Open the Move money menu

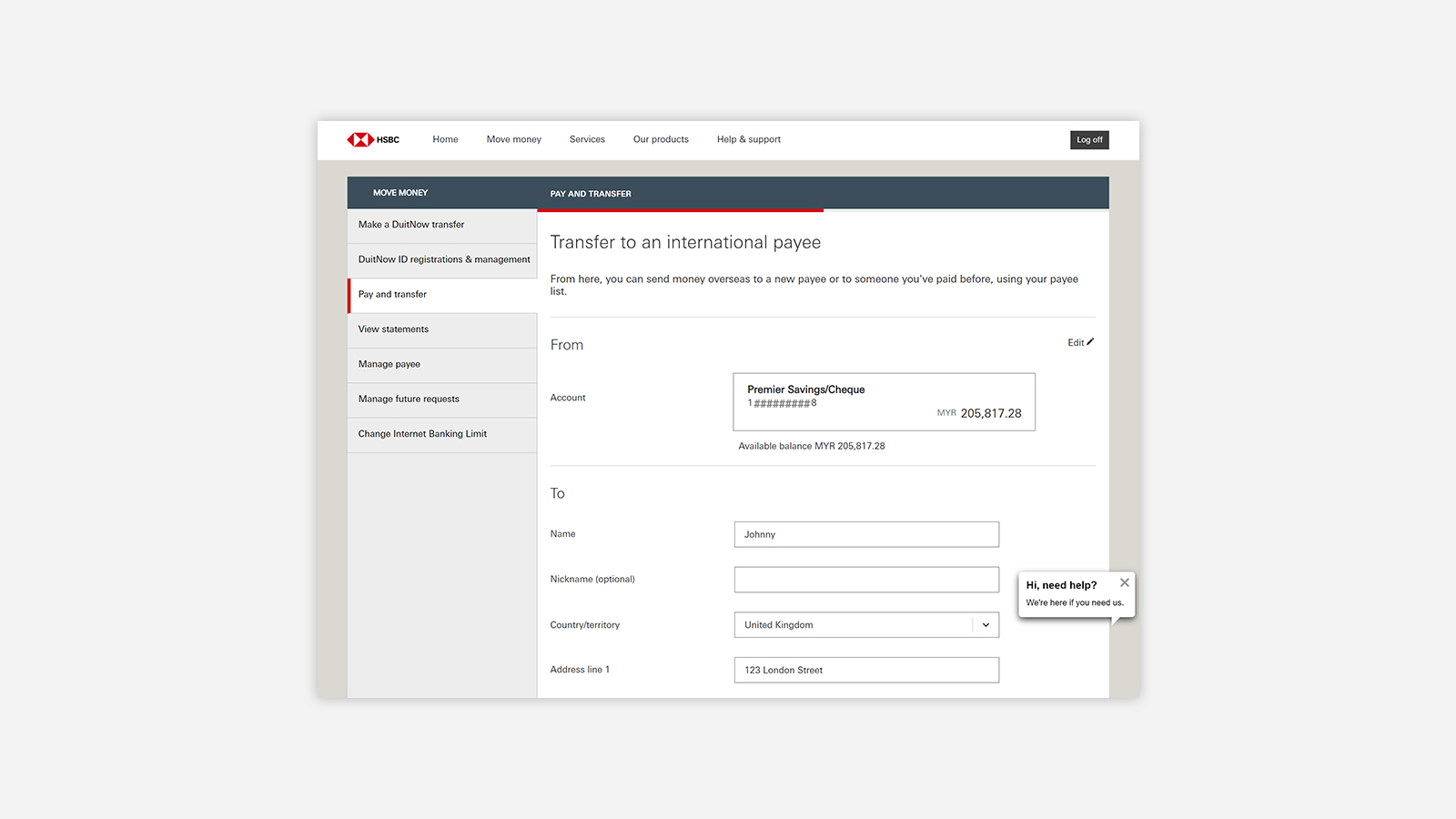coord(513,139)
